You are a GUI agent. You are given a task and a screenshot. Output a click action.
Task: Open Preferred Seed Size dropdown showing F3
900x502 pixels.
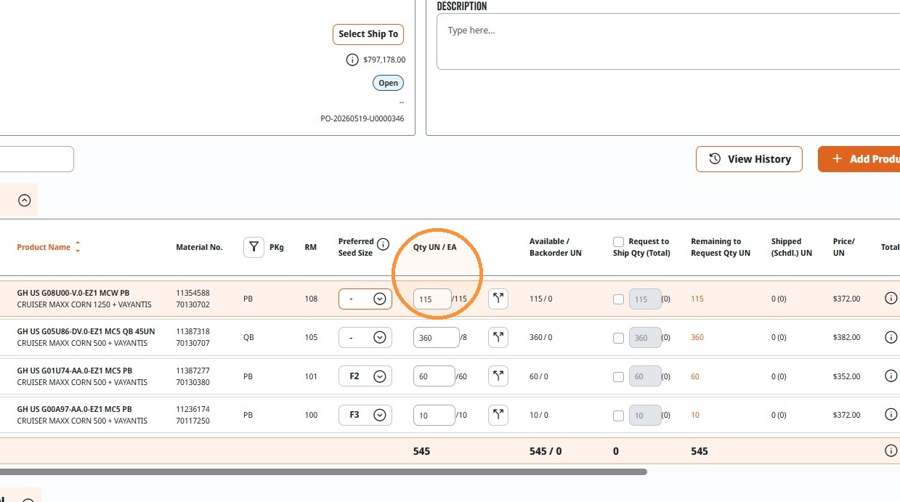click(365, 415)
